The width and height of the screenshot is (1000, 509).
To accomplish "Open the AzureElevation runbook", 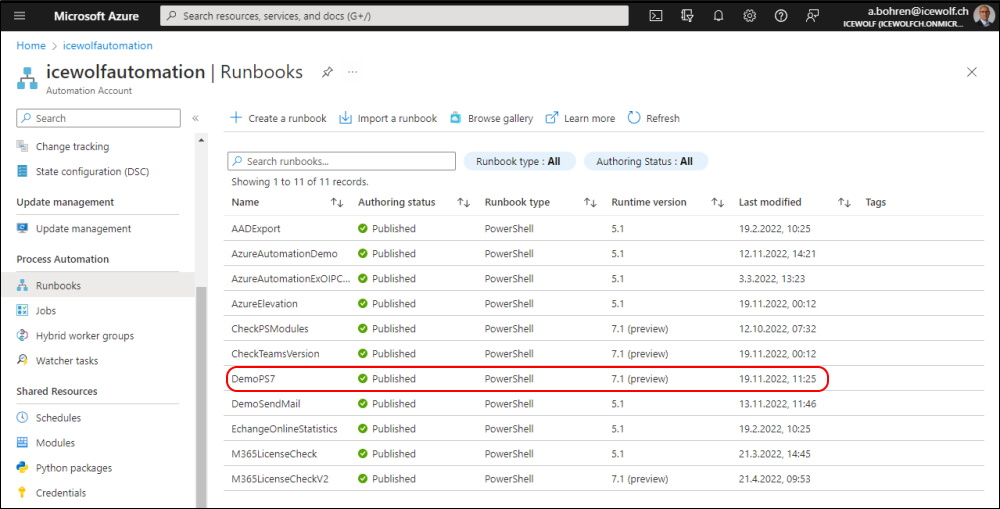I will pyautogui.click(x=264, y=304).
